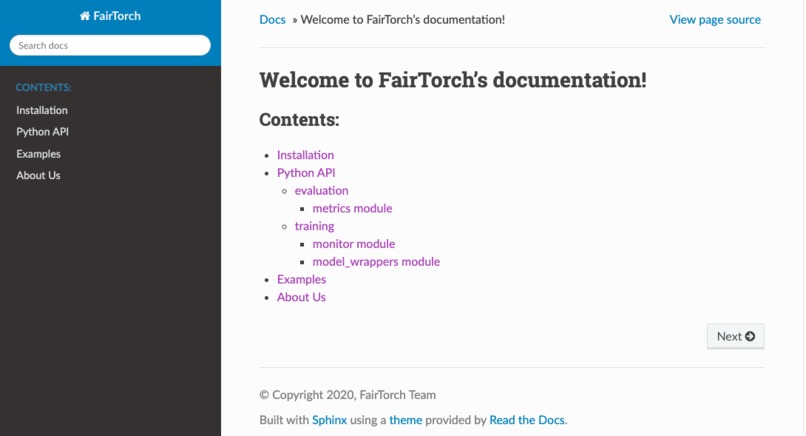Go to the next page with Next button
The height and width of the screenshot is (436, 806).
[736, 336]
